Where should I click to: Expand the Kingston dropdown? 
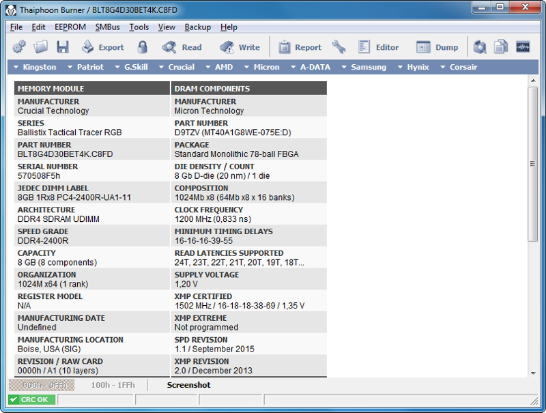tap(34, 67)
